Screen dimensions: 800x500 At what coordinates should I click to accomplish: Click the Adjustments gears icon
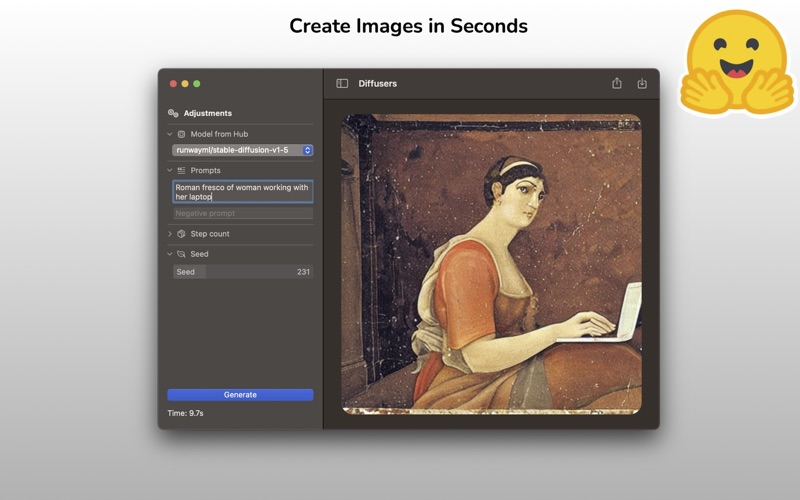pos(173,113)
